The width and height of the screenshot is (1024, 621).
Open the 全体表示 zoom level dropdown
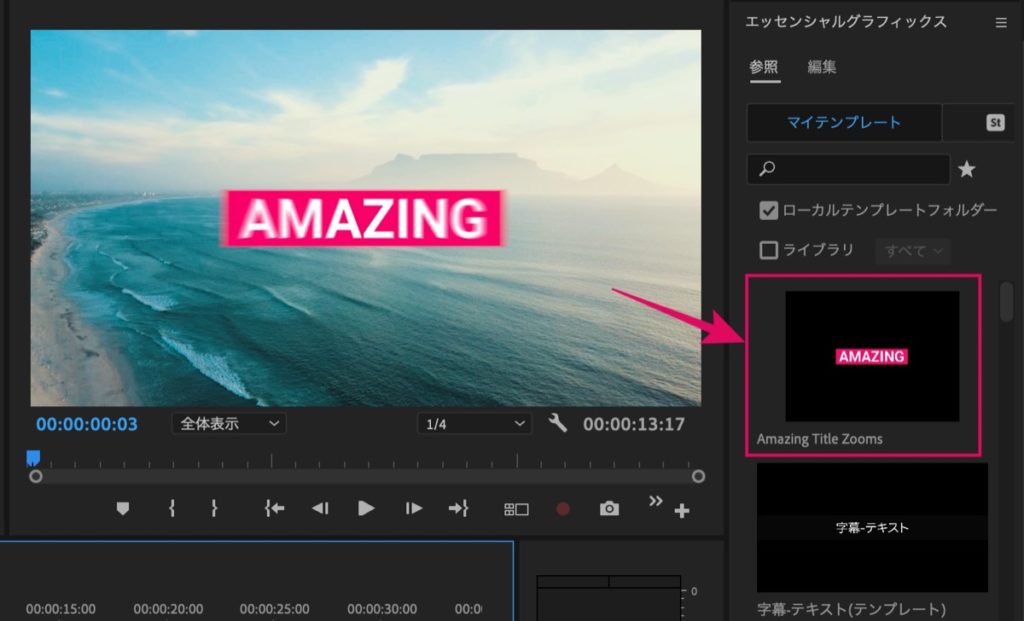pyautogui.click(x=229, y=424)
